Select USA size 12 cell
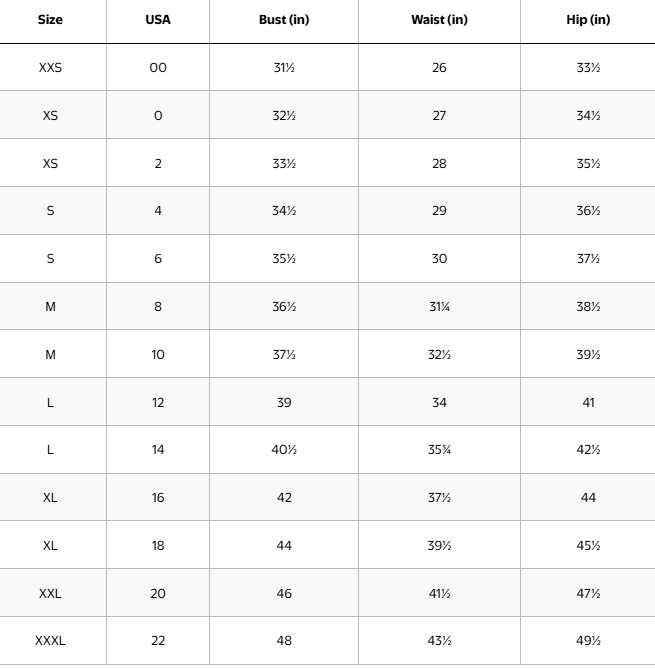Viewport: 655px width, 670px height. pyautogui.click(x=158, y=402)
